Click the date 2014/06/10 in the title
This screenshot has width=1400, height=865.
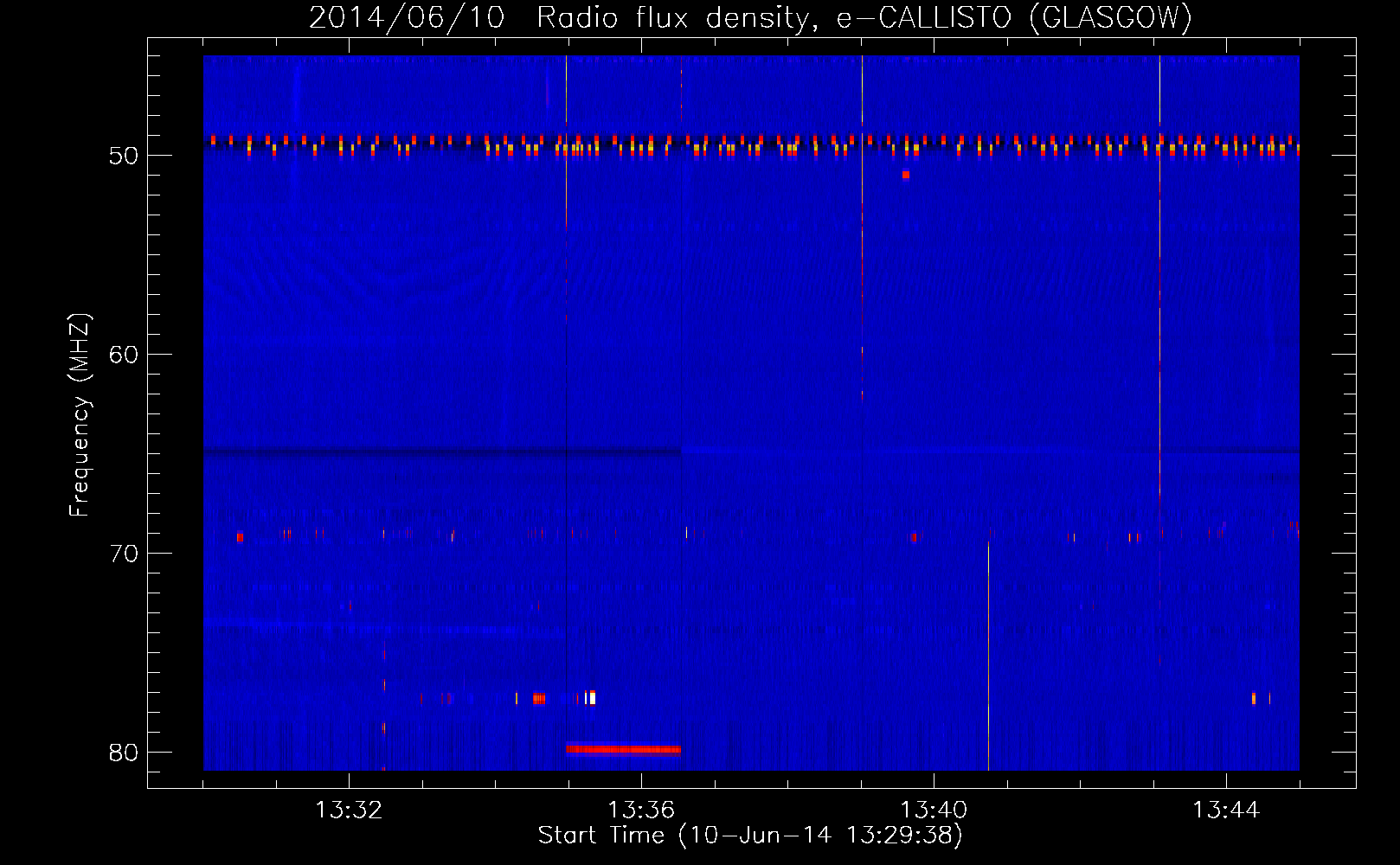coord(406,17)
